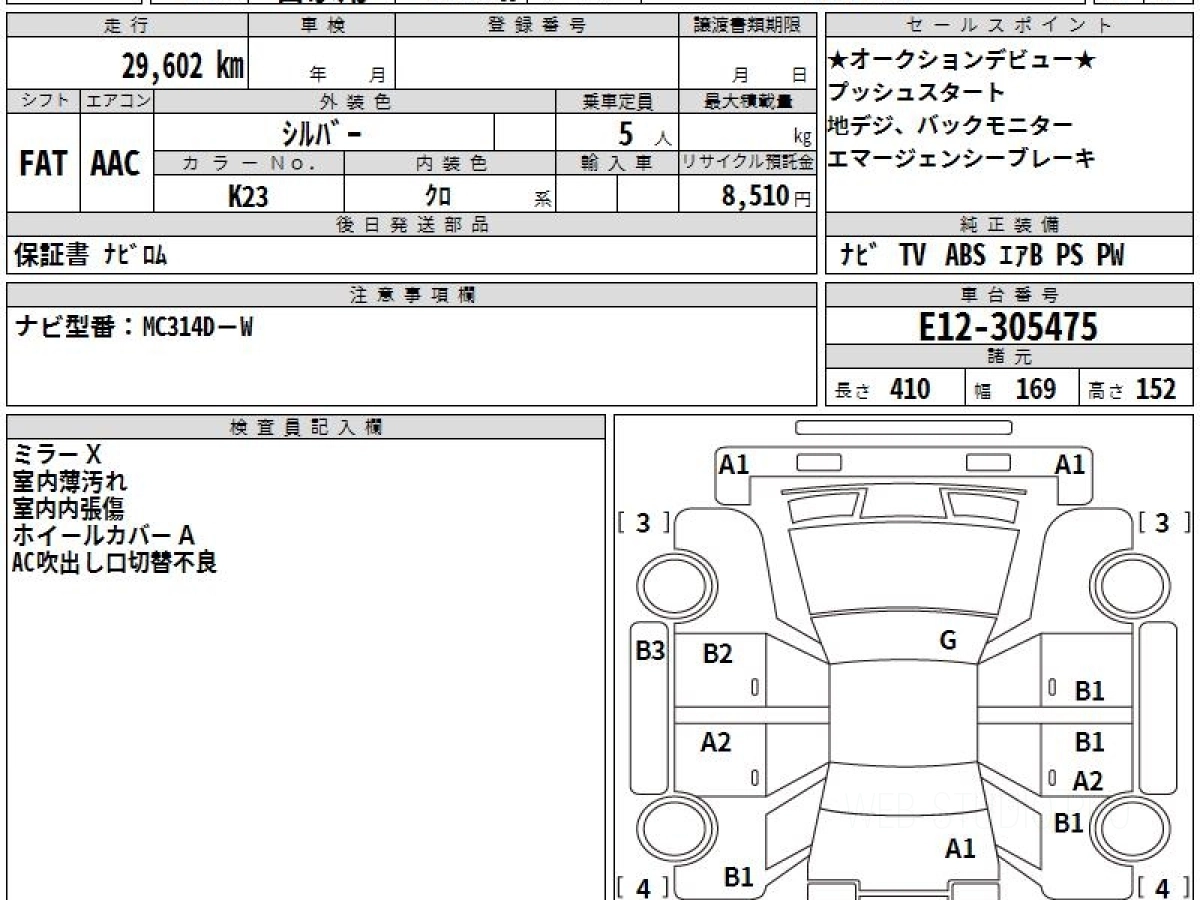This screenshot has width=1200, height=900.
Task: Select the ナビ TV ABS equipment line
Action: click(x=982, y=256)
